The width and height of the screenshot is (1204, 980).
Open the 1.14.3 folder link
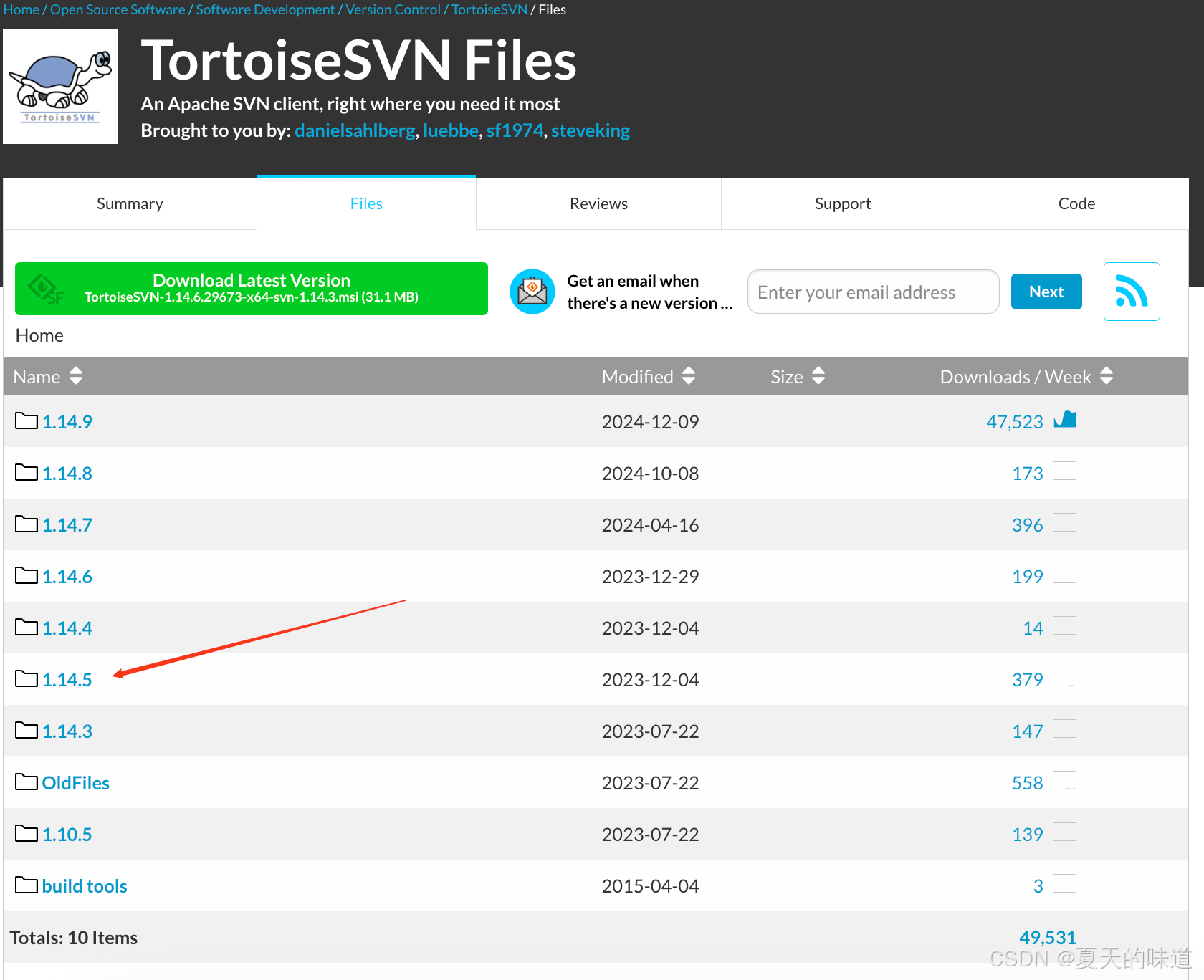[67, 731]
